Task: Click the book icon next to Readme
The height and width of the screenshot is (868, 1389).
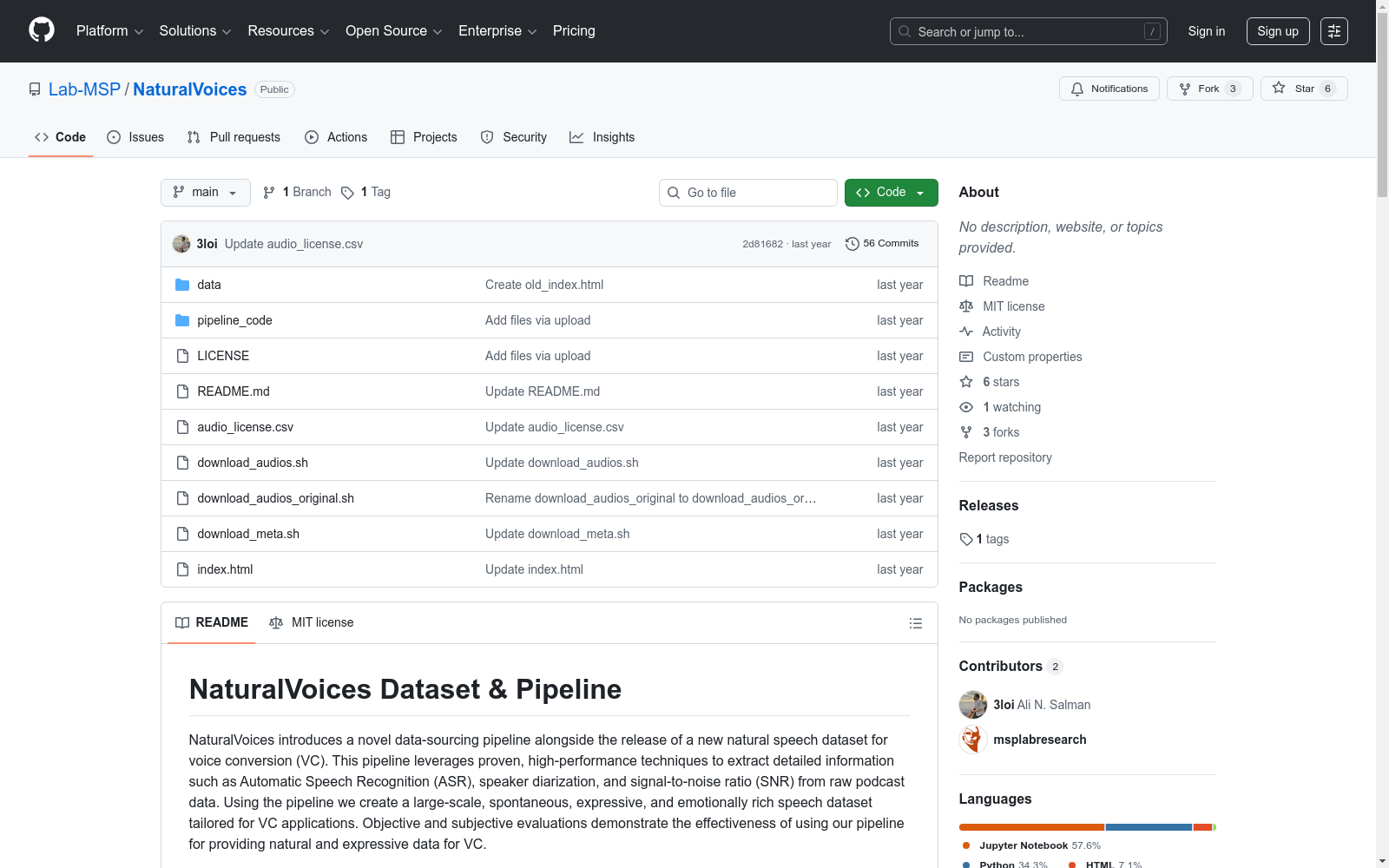Action: [966, 281]
